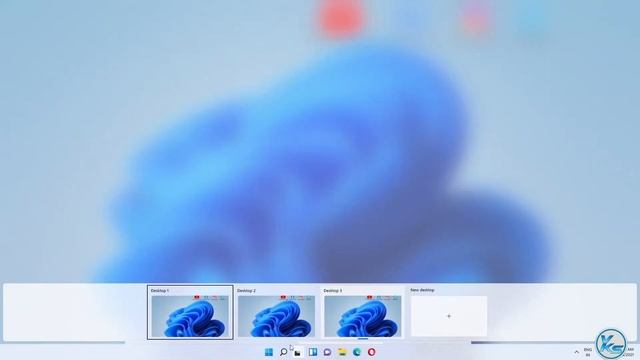Switch to the Desktop 3 thumbnail

click(x=363, y=316)
